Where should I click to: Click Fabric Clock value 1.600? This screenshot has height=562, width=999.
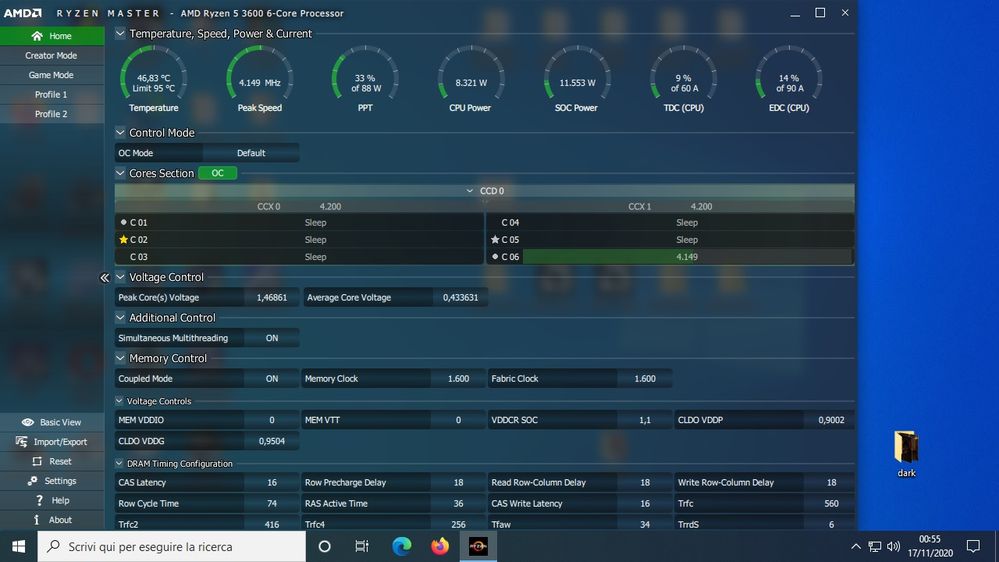[645, 378]
